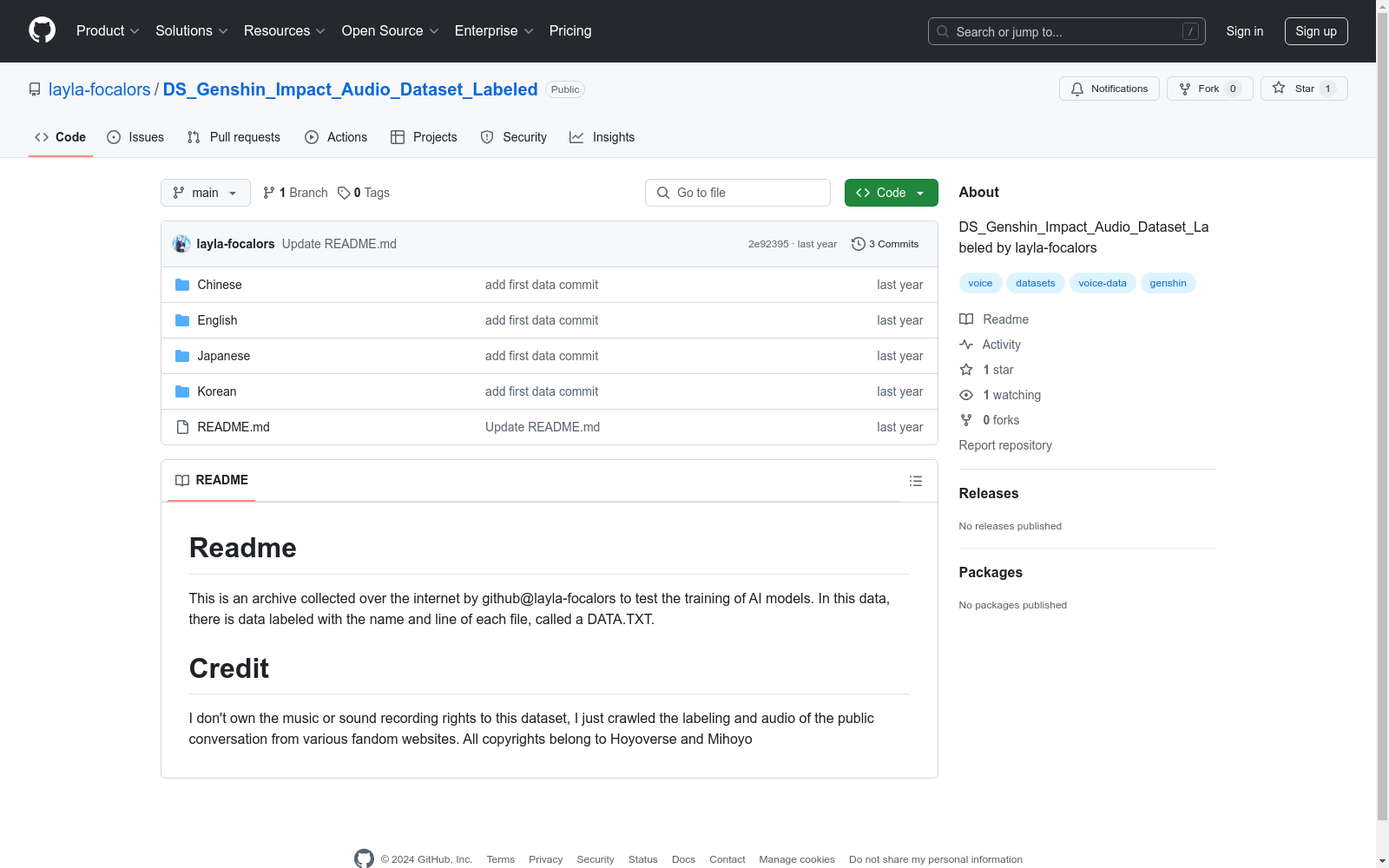Click Report repository

coord(1005,445)
